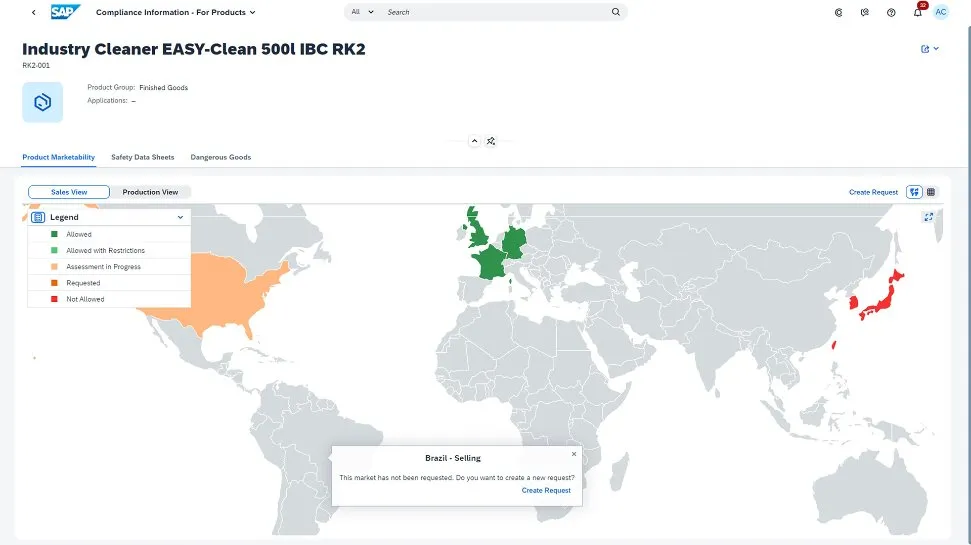Screen dimensions: 971x545
Task: Click the search magnifier icon
Action: coord(616,12)
